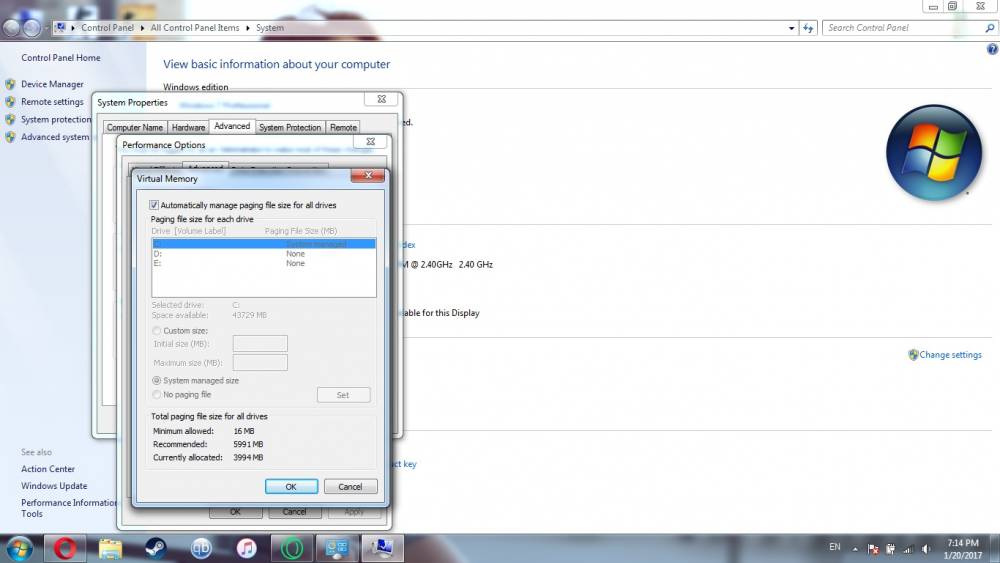Select the Remote tab
The width and height of the screenshot is (1000, 563).
[343, 128]
